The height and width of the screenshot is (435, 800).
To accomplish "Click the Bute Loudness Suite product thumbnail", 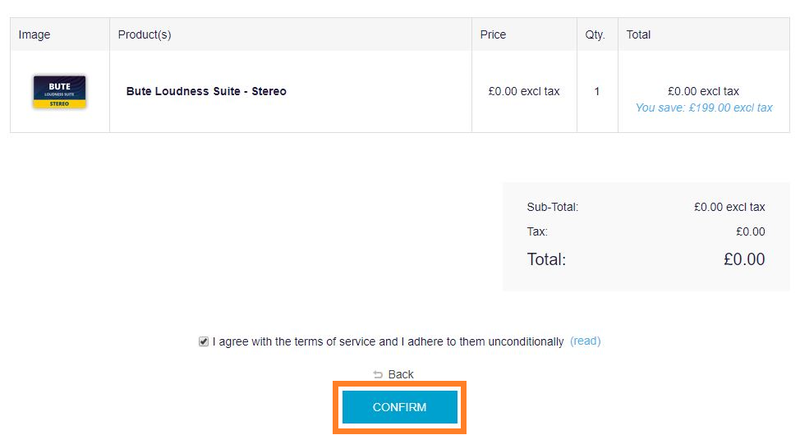I will point(59,91).
